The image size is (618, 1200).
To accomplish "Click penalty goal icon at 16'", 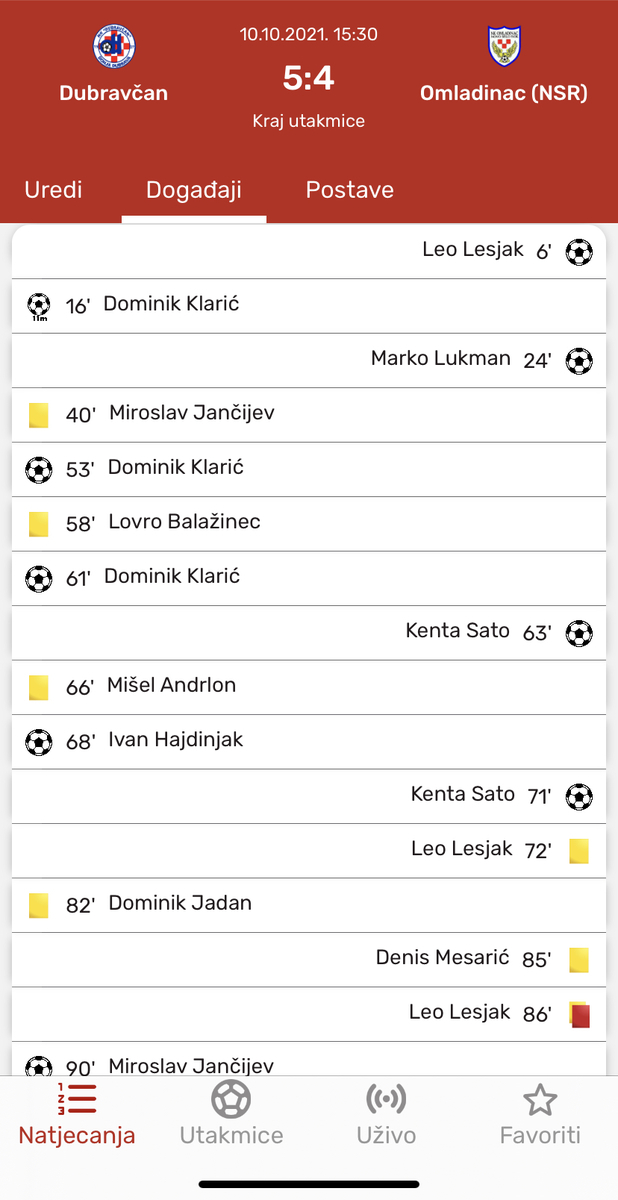I will click(39, 305).
